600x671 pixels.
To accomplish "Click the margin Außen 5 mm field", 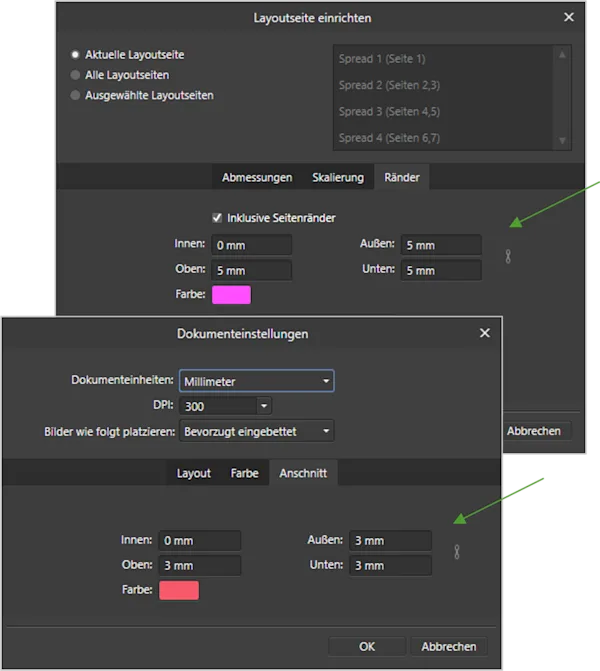I will tap(441, 245).
